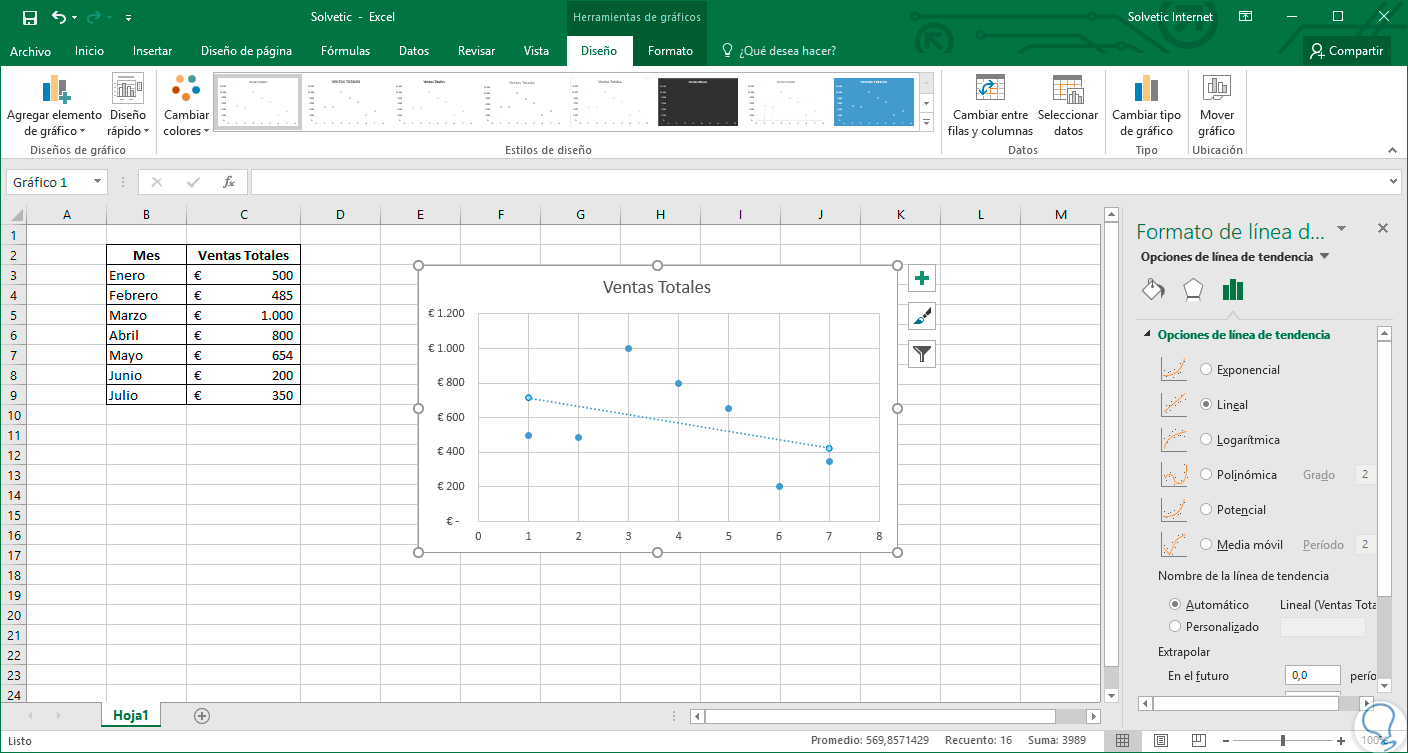Click the En el futuro period field
The image size is (1408, 753).
point(1312,676)
